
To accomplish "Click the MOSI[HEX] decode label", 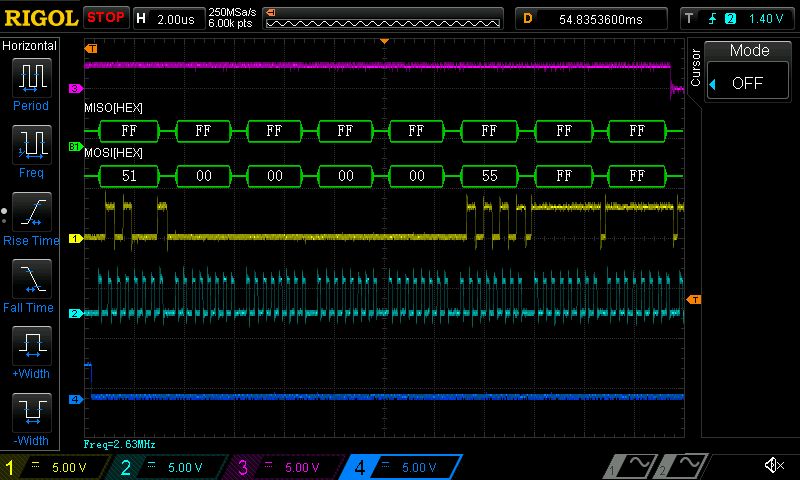I will click(x=113, y=153).
